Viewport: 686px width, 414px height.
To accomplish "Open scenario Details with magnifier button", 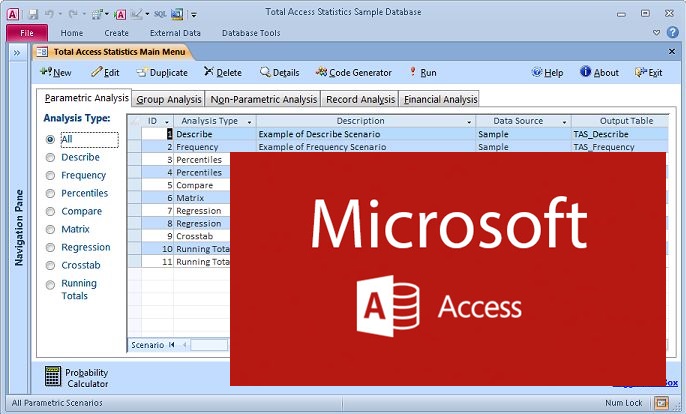I will click(280, 72).
